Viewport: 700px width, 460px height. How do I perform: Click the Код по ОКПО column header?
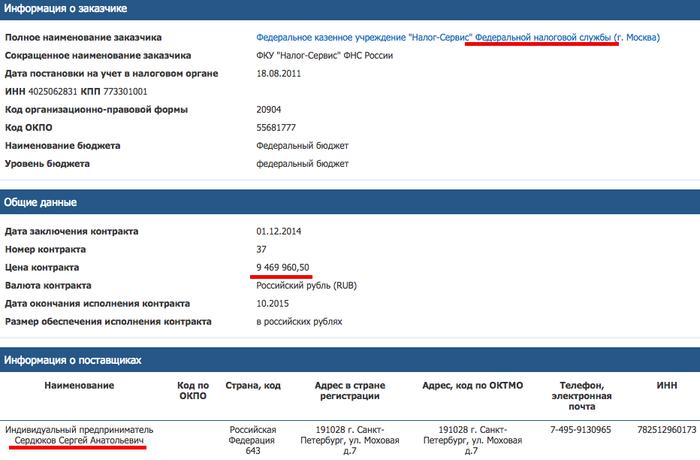coord(193,391)
